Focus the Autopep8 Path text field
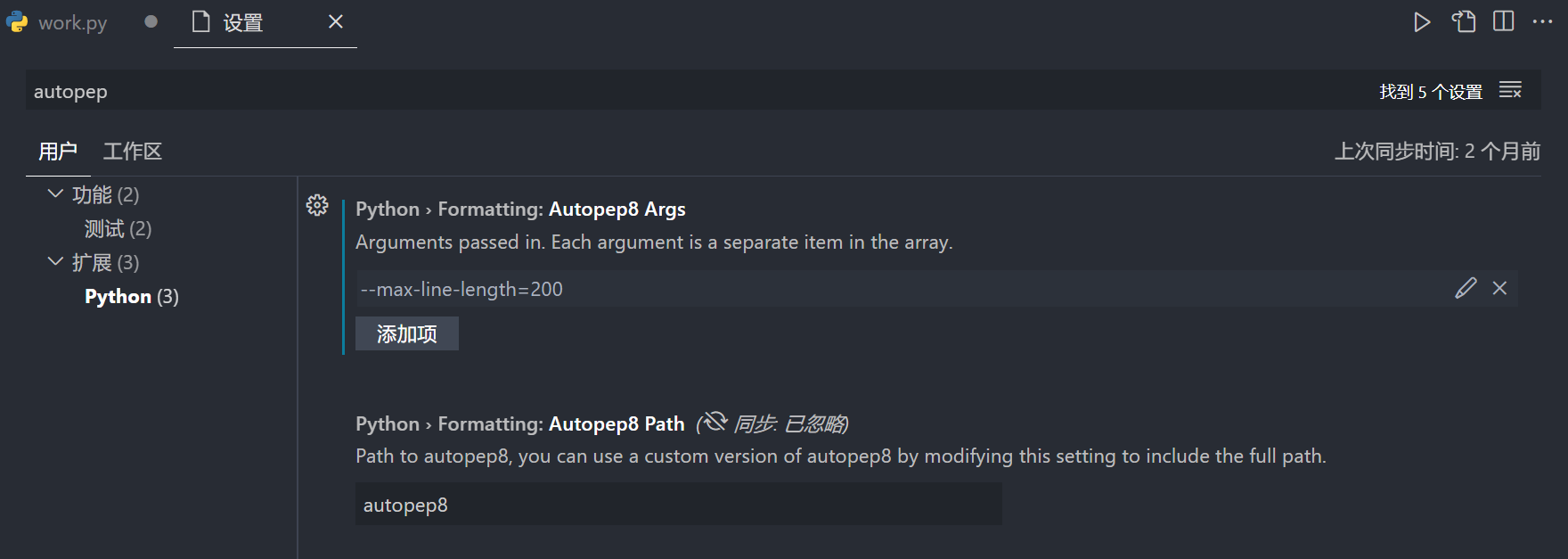Viewport: 1568px width, 559px height. [678, 505]
